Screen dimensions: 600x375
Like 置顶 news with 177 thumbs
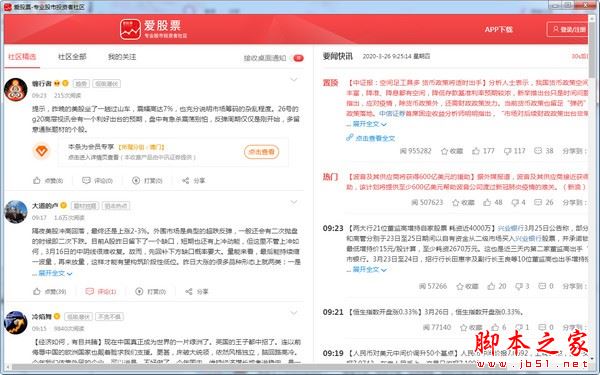[x=483, y=151]
